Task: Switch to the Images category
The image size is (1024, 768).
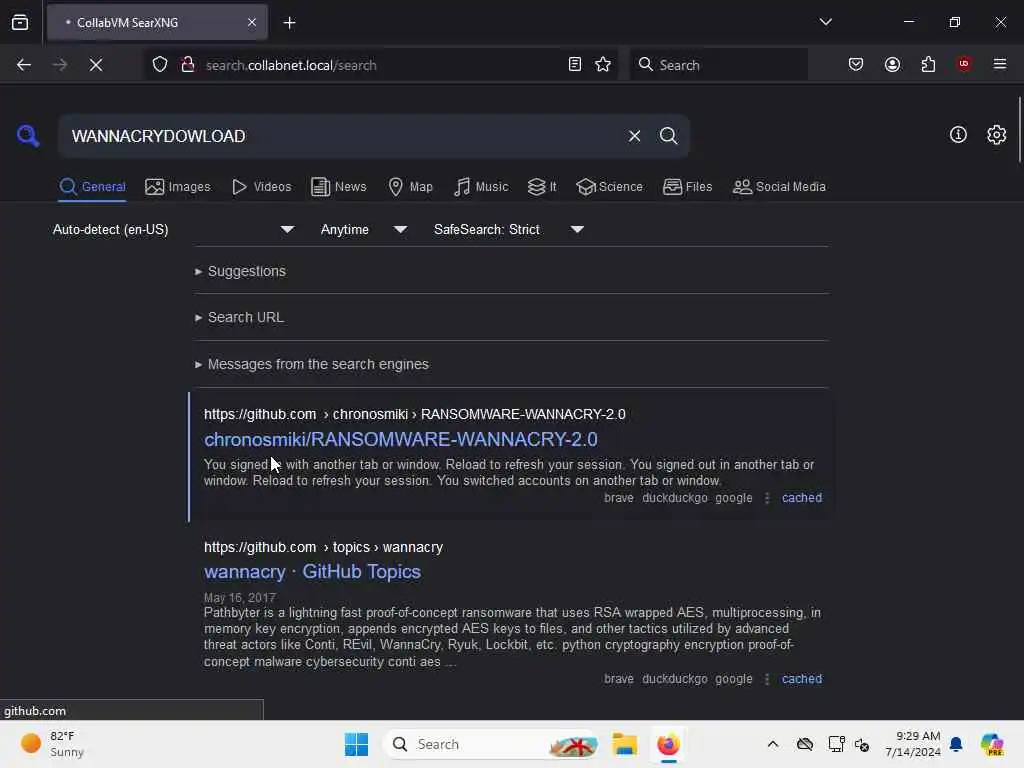Action: tap(178, 187)
